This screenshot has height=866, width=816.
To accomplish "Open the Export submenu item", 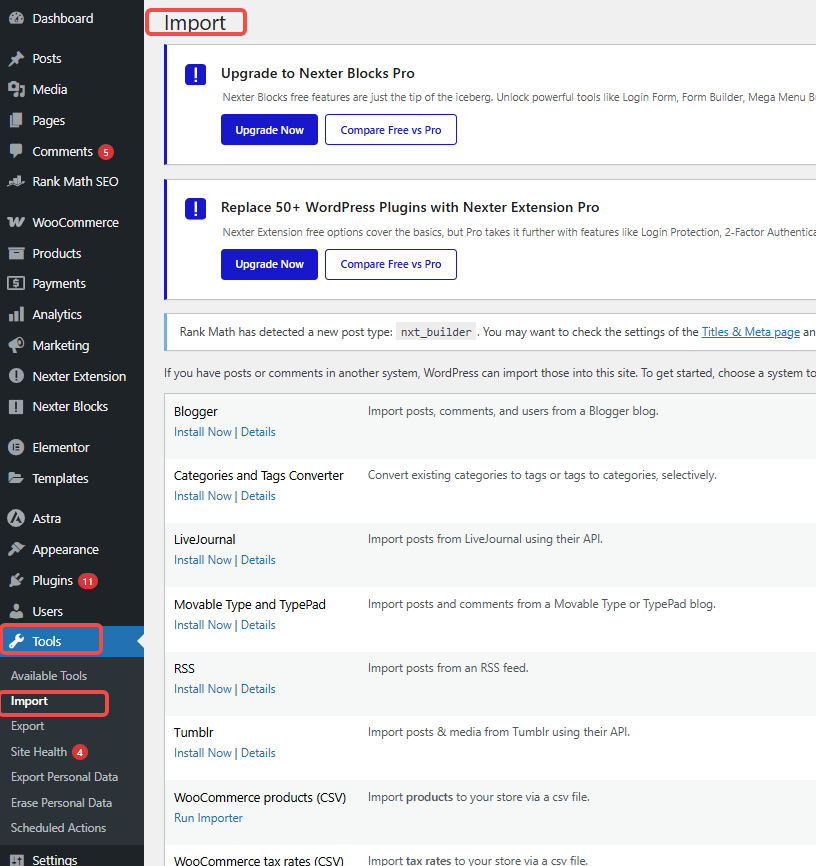I will pos(27,726).
